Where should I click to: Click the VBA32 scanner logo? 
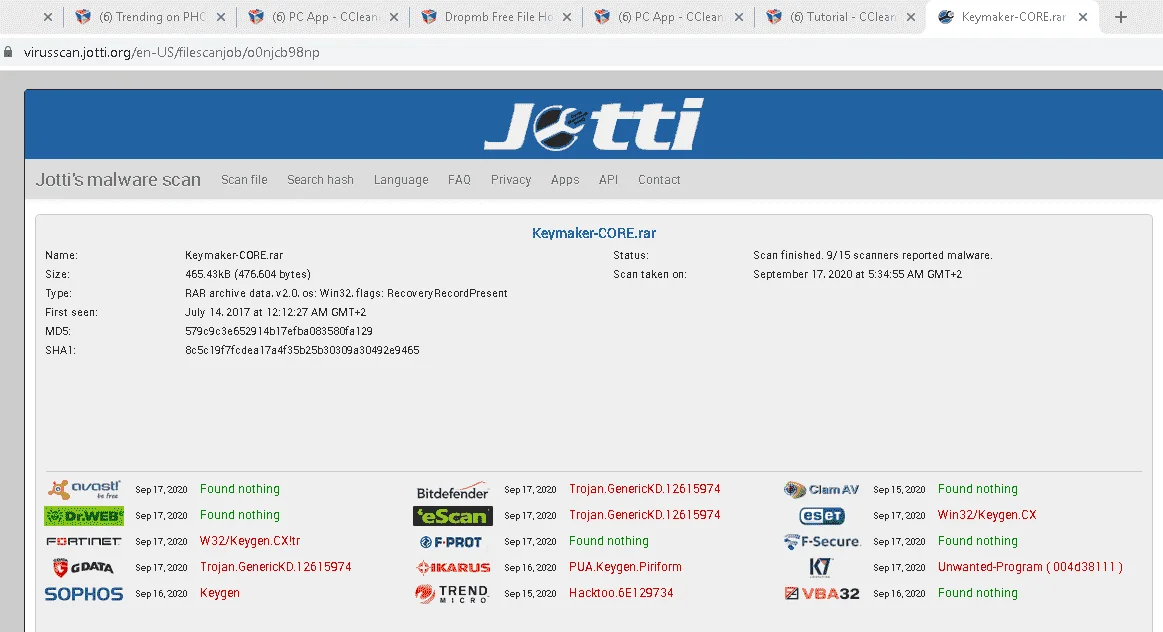822,593
